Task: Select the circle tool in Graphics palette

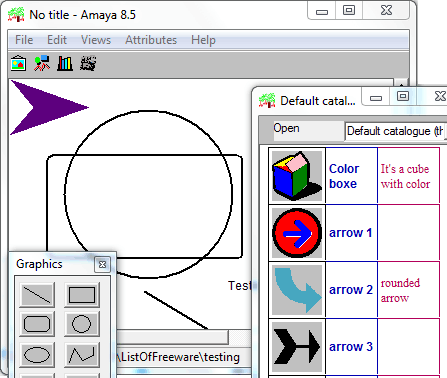Action: tap(82, 324)
